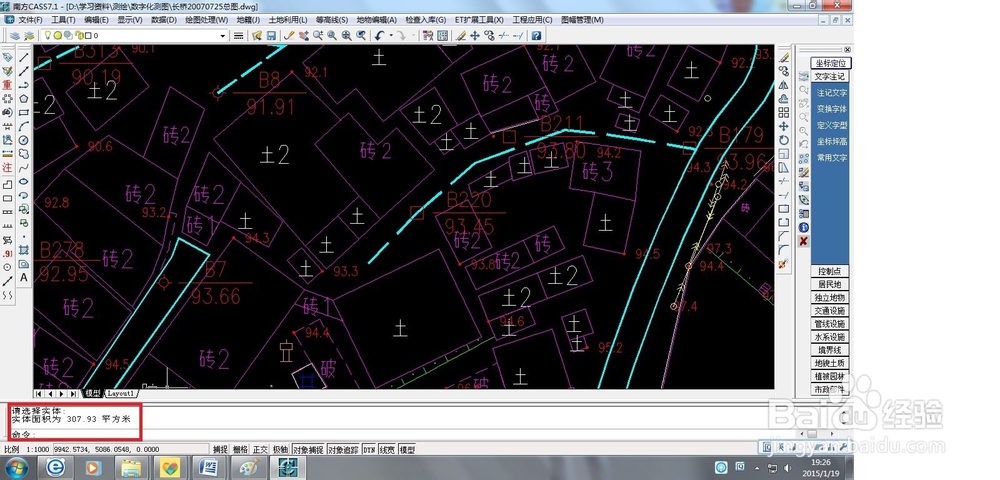Select the Rectangle drawing tool
The height and width of the screenshot is (480, 1000).
24,113
